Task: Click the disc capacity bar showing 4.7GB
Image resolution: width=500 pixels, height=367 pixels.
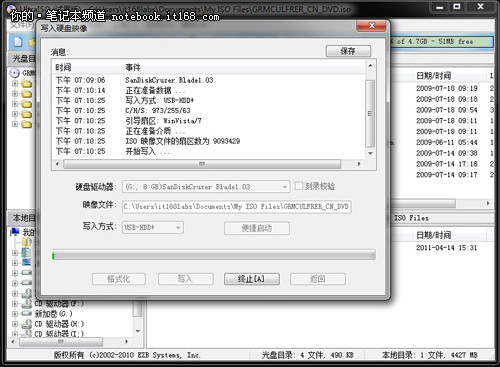Action: tap(442, 42)
